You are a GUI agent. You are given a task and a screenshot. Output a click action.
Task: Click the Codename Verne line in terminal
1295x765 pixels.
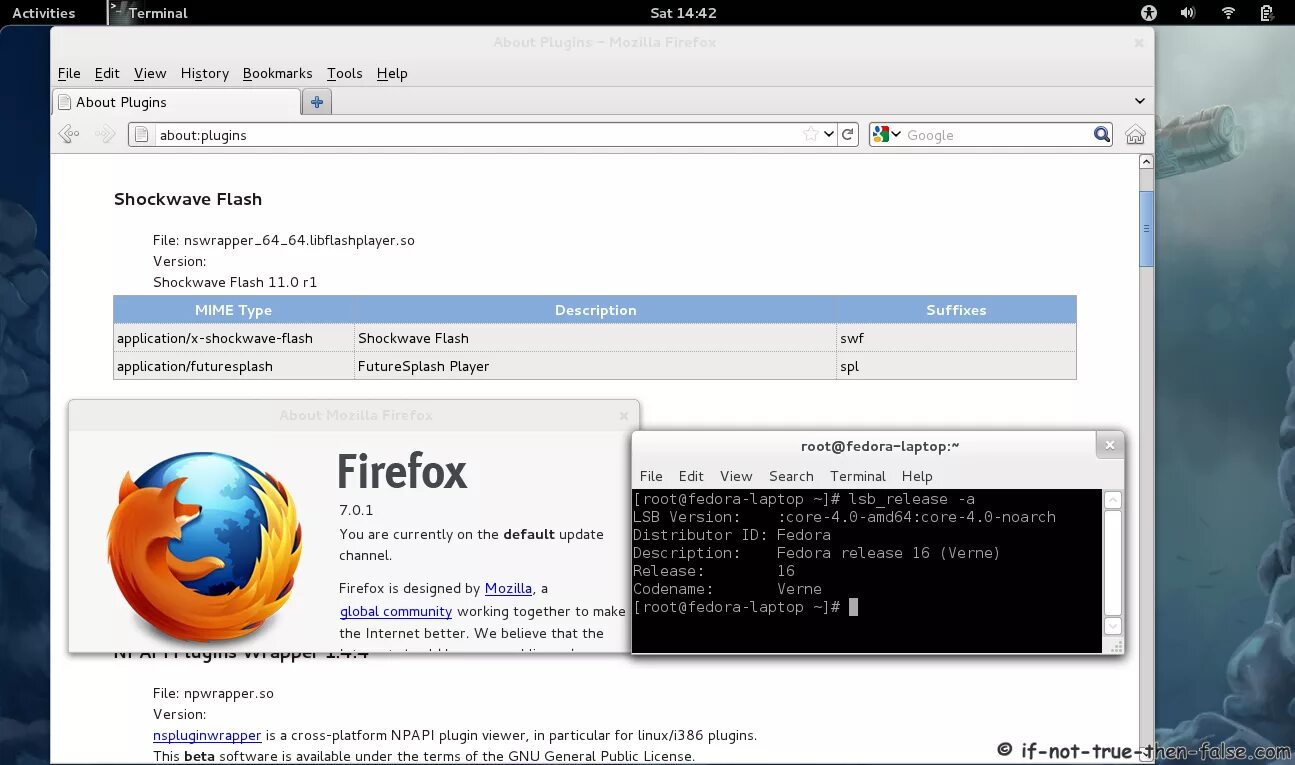click(x=727, y=589)
